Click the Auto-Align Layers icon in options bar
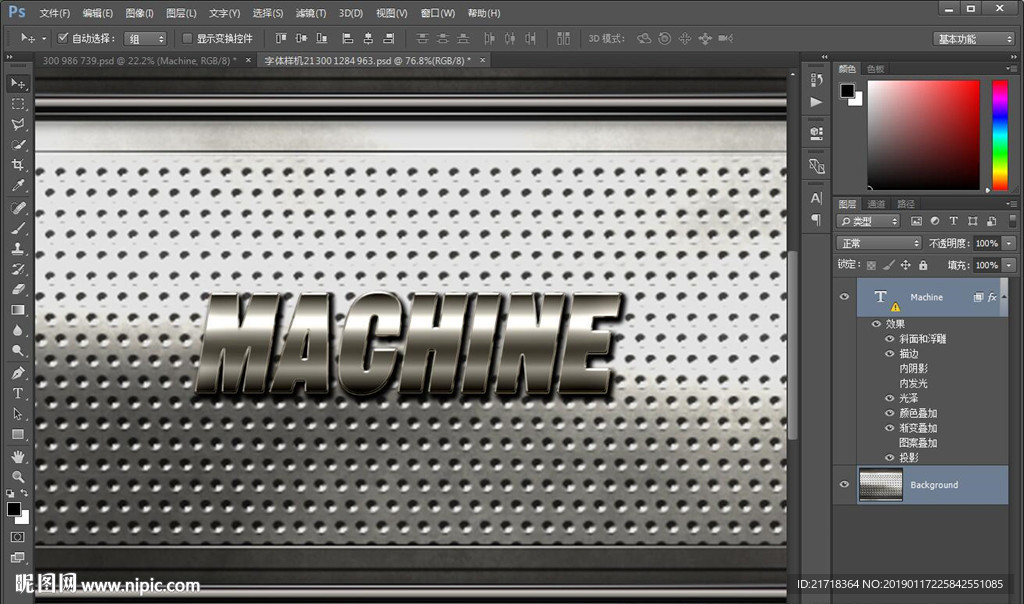This screenshot has height=604, width=1024. click(x=563, y=39)
